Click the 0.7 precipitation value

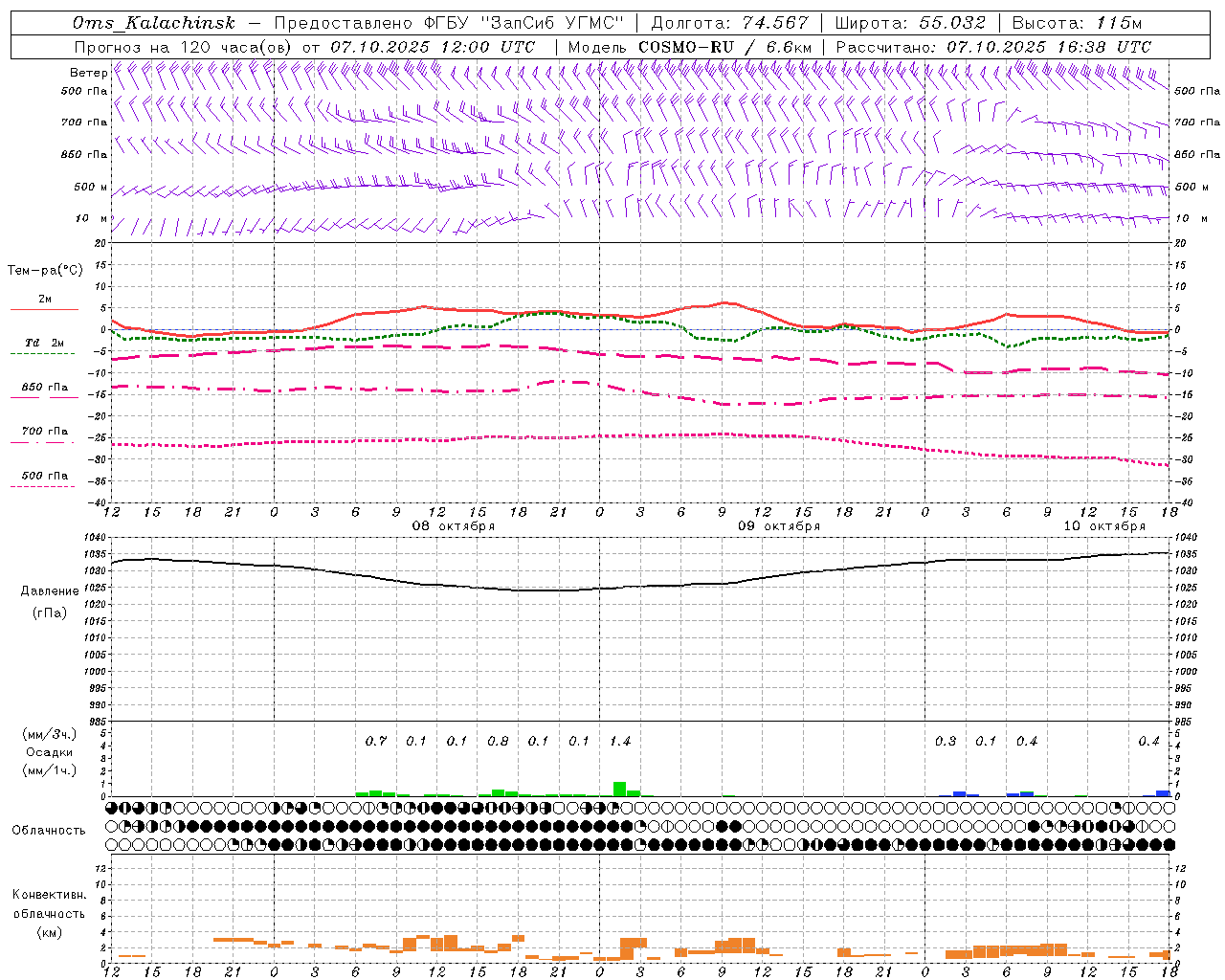coord(376,742)
